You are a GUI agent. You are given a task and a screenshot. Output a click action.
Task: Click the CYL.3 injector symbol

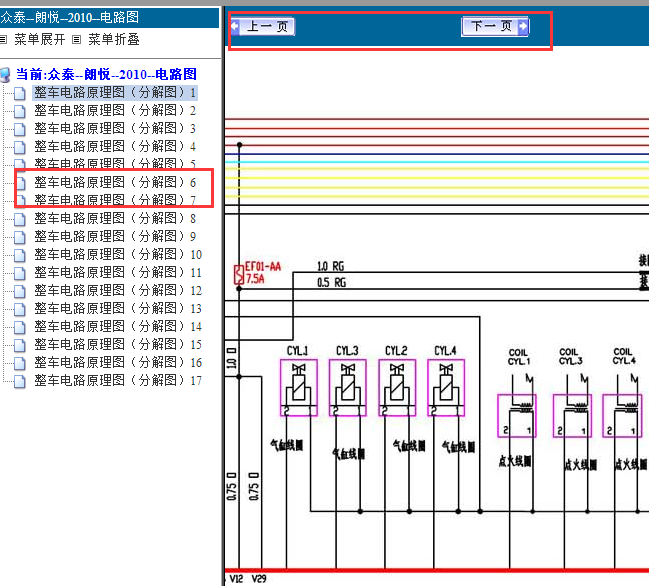(348, 388)
